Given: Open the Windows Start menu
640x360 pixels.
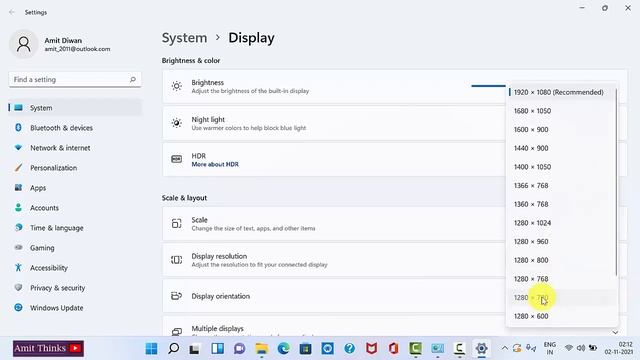Looking at the screenshot, I should [151, 349].
